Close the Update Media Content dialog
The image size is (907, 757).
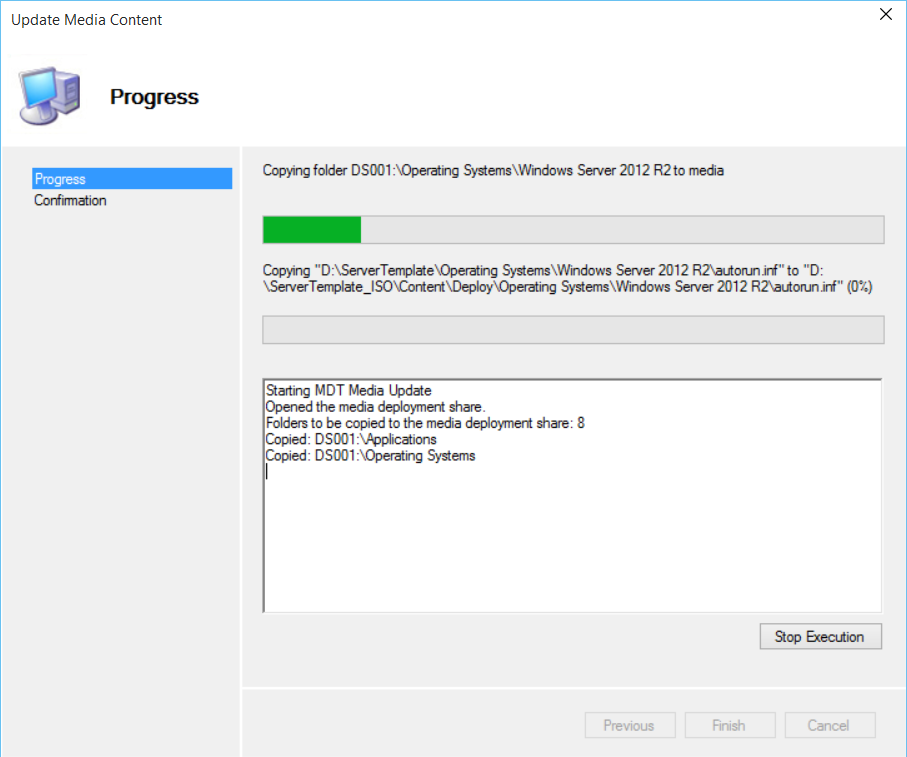click(884, 15)
